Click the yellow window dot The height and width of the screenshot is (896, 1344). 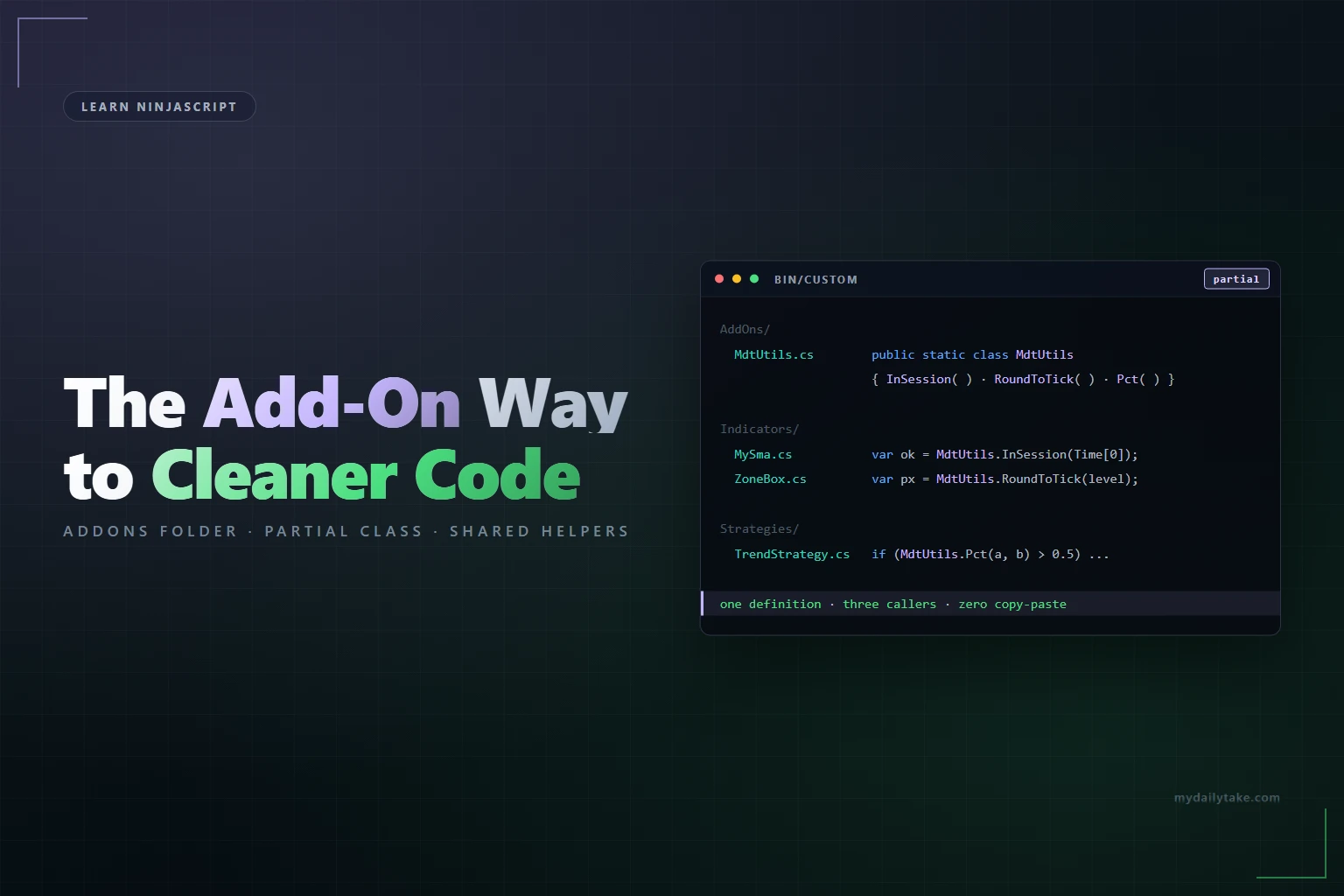(x=737, y=279)
